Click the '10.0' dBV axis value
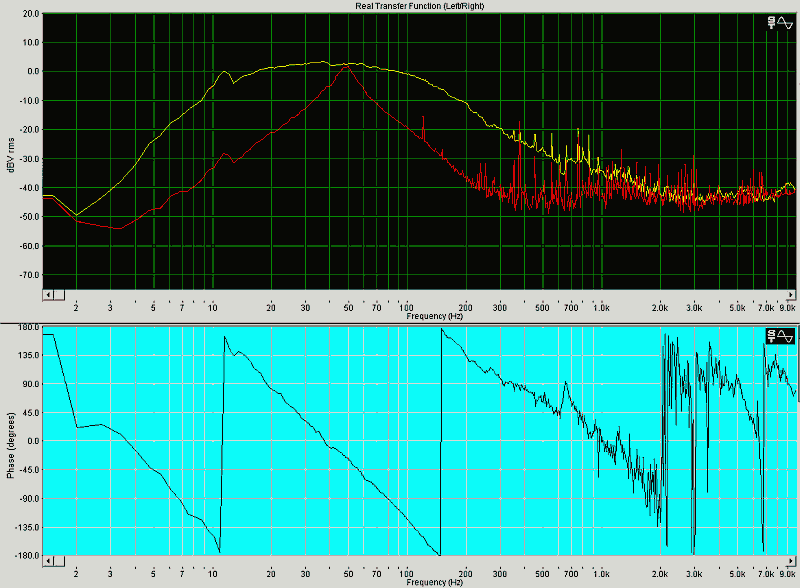 pyautogui.click(x=31, y=42)
